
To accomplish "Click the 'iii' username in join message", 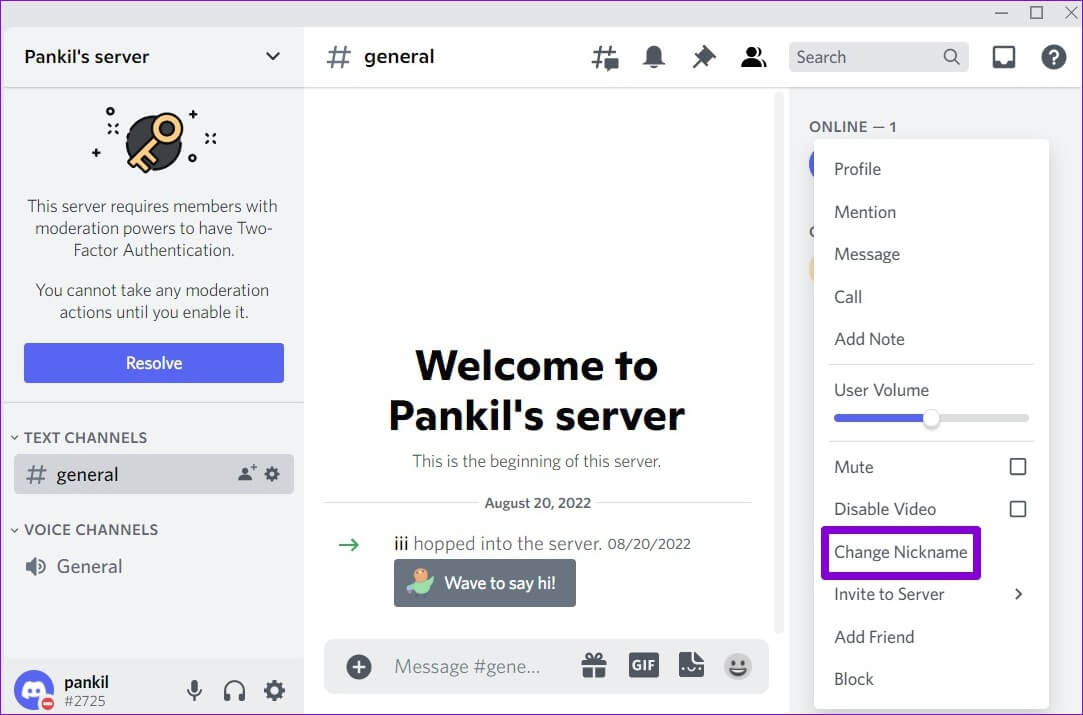I will (401, 544).
